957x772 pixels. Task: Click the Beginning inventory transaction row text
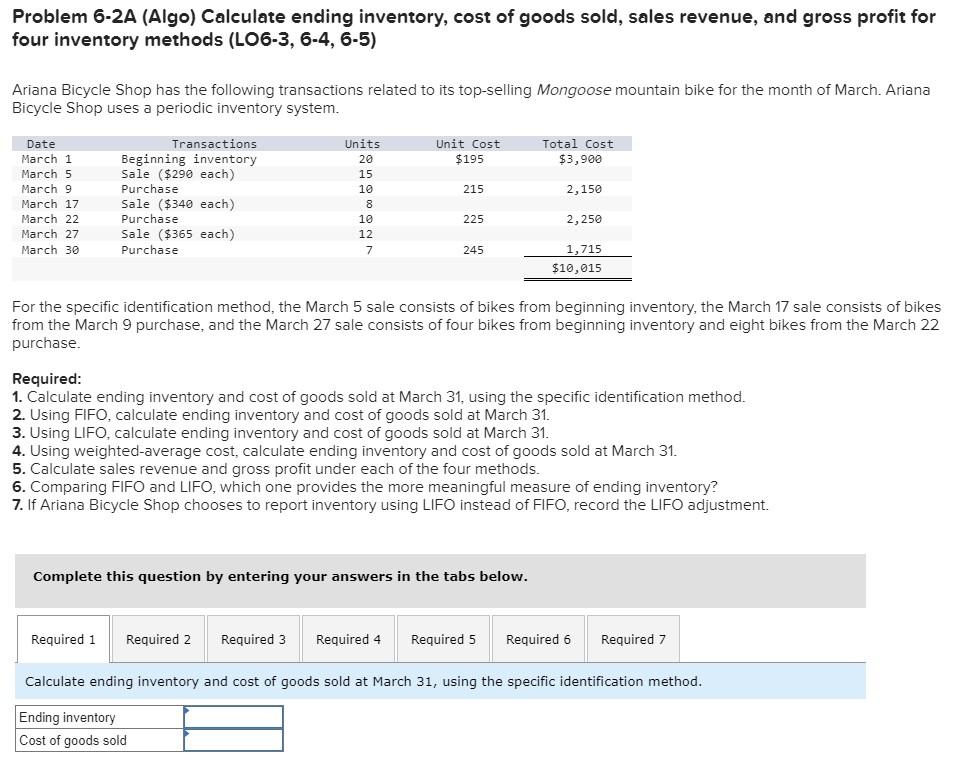tap(189, 159)
